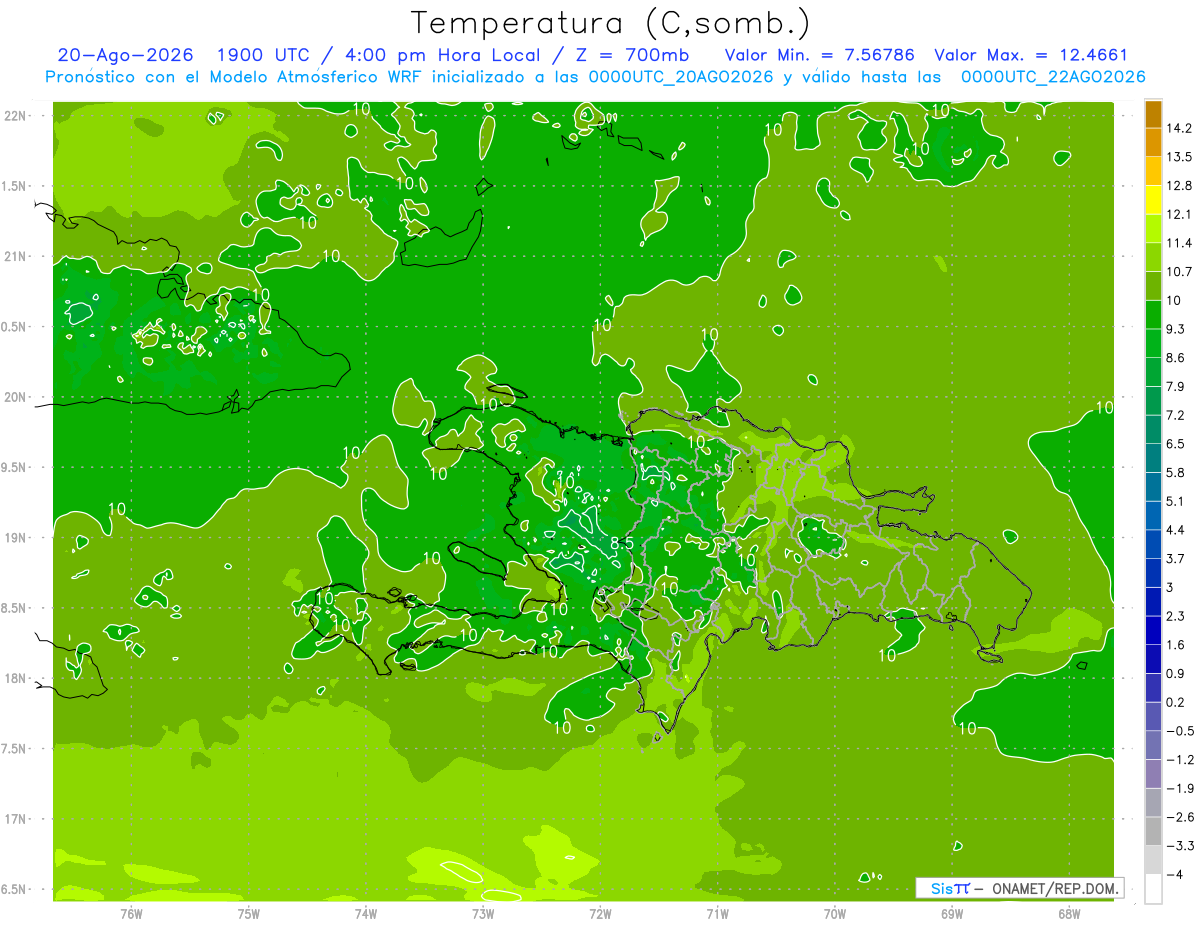Image resolution: width=1200 pixels, height=927 pixels.
Task: Click the '71W' longitude label
Action: 718,913
